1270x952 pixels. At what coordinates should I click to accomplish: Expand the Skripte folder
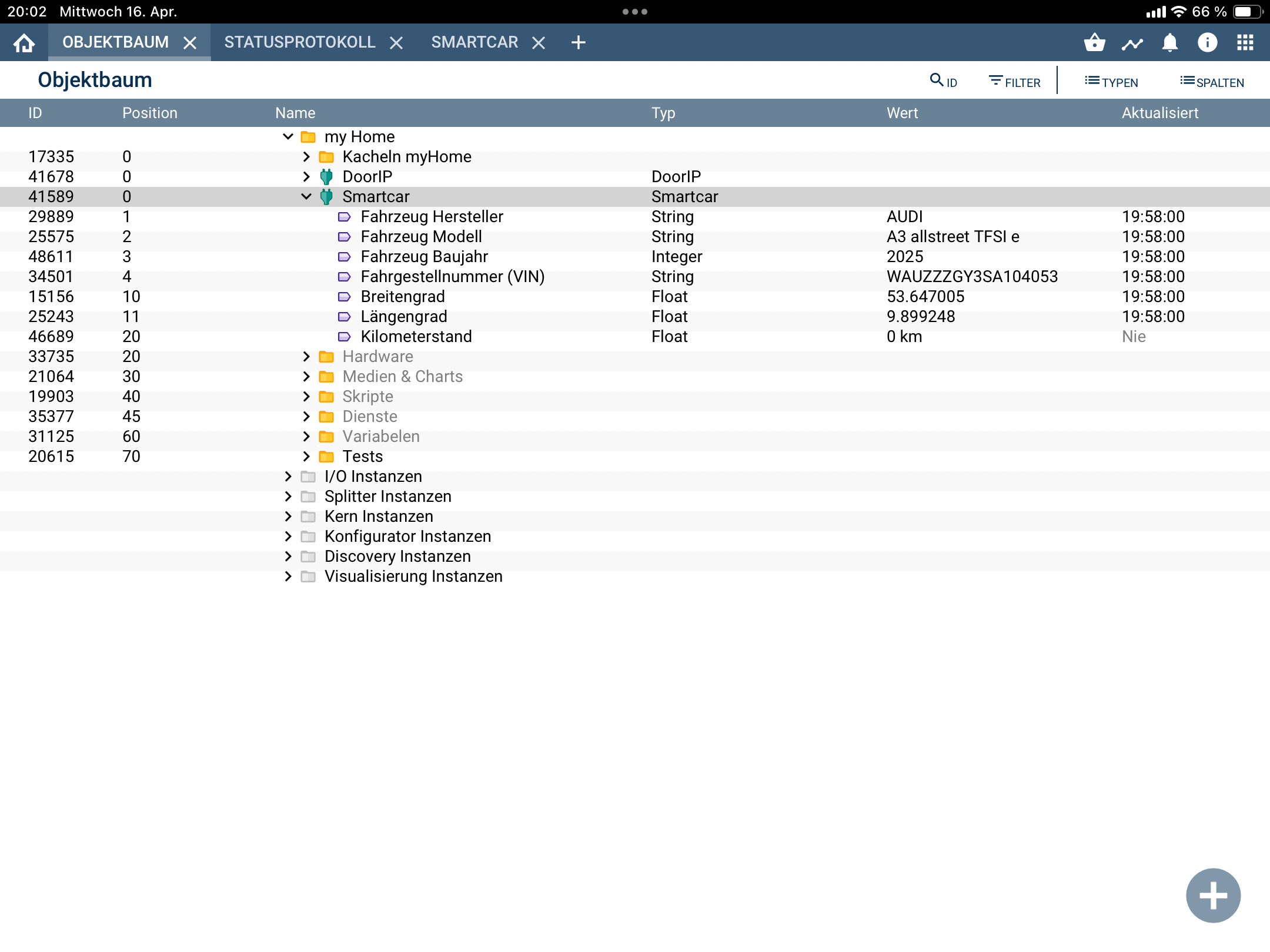tap(306, 396)
